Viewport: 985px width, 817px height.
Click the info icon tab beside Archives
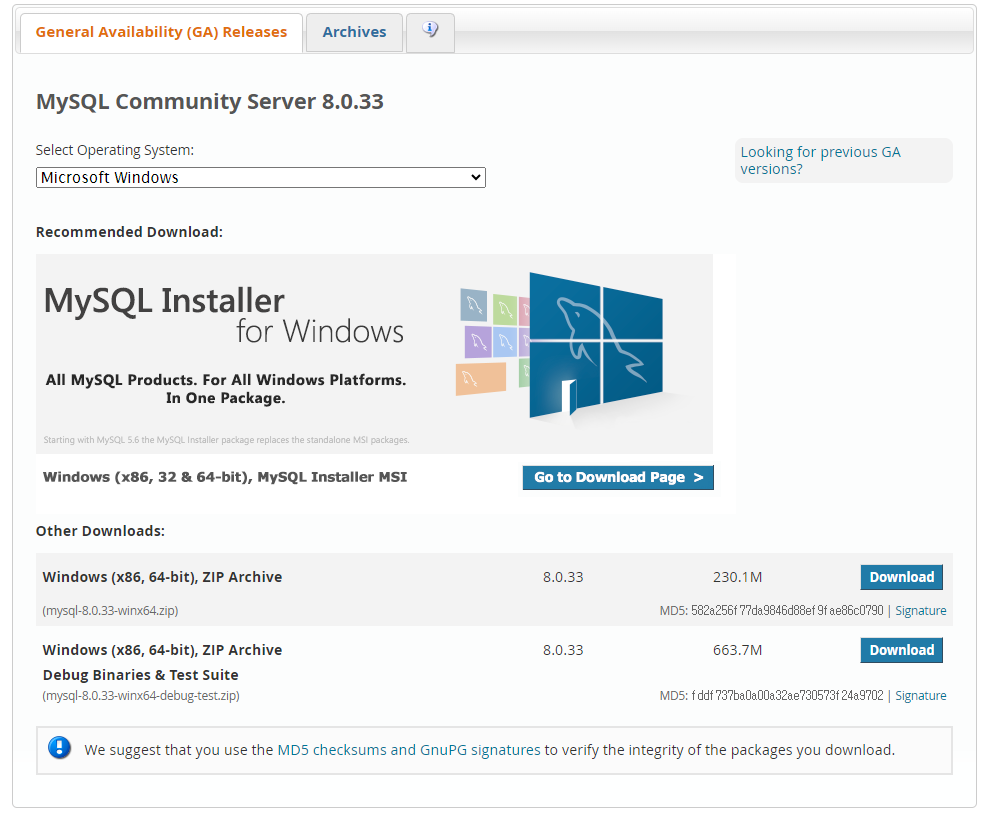coord(430,31)
